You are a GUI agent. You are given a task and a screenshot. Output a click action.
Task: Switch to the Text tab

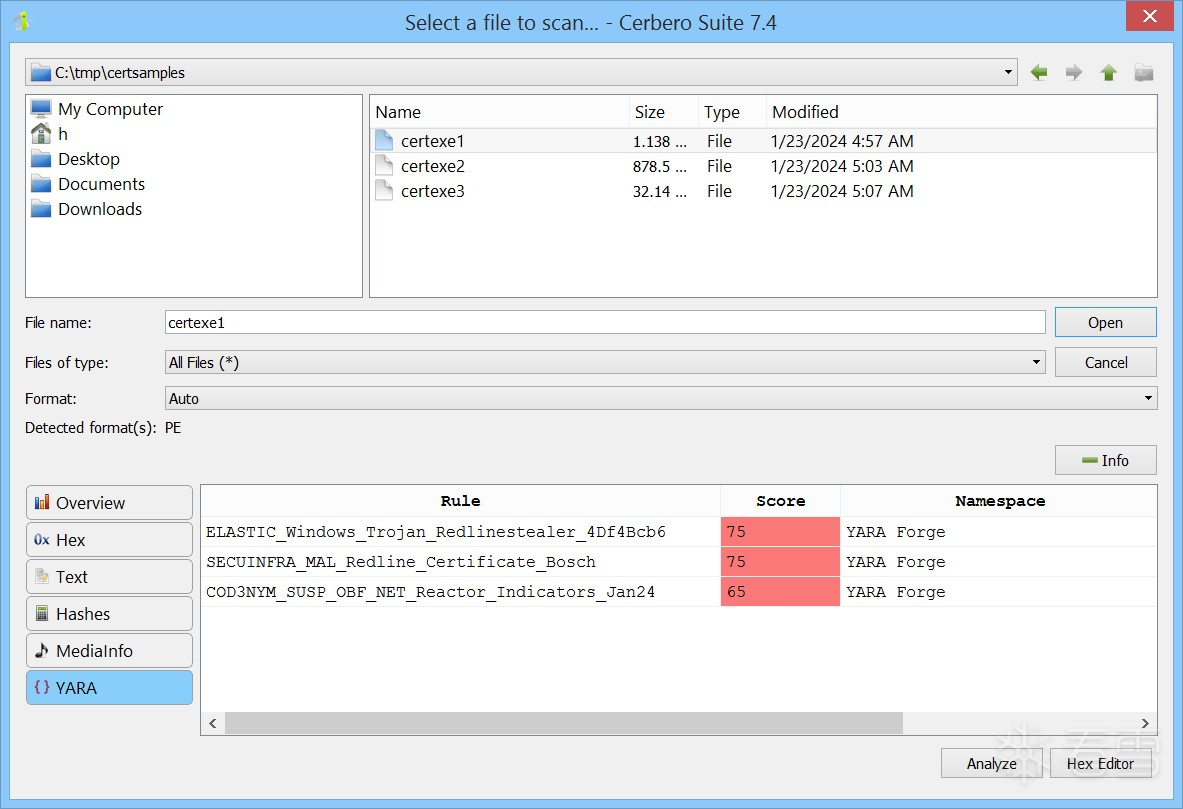pos(109,577)
